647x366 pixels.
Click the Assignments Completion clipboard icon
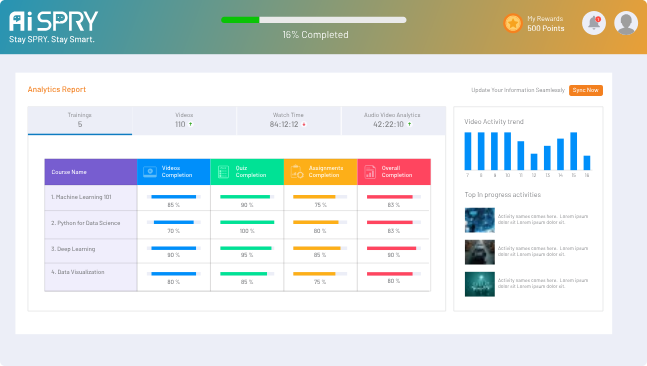pos(297,172)
